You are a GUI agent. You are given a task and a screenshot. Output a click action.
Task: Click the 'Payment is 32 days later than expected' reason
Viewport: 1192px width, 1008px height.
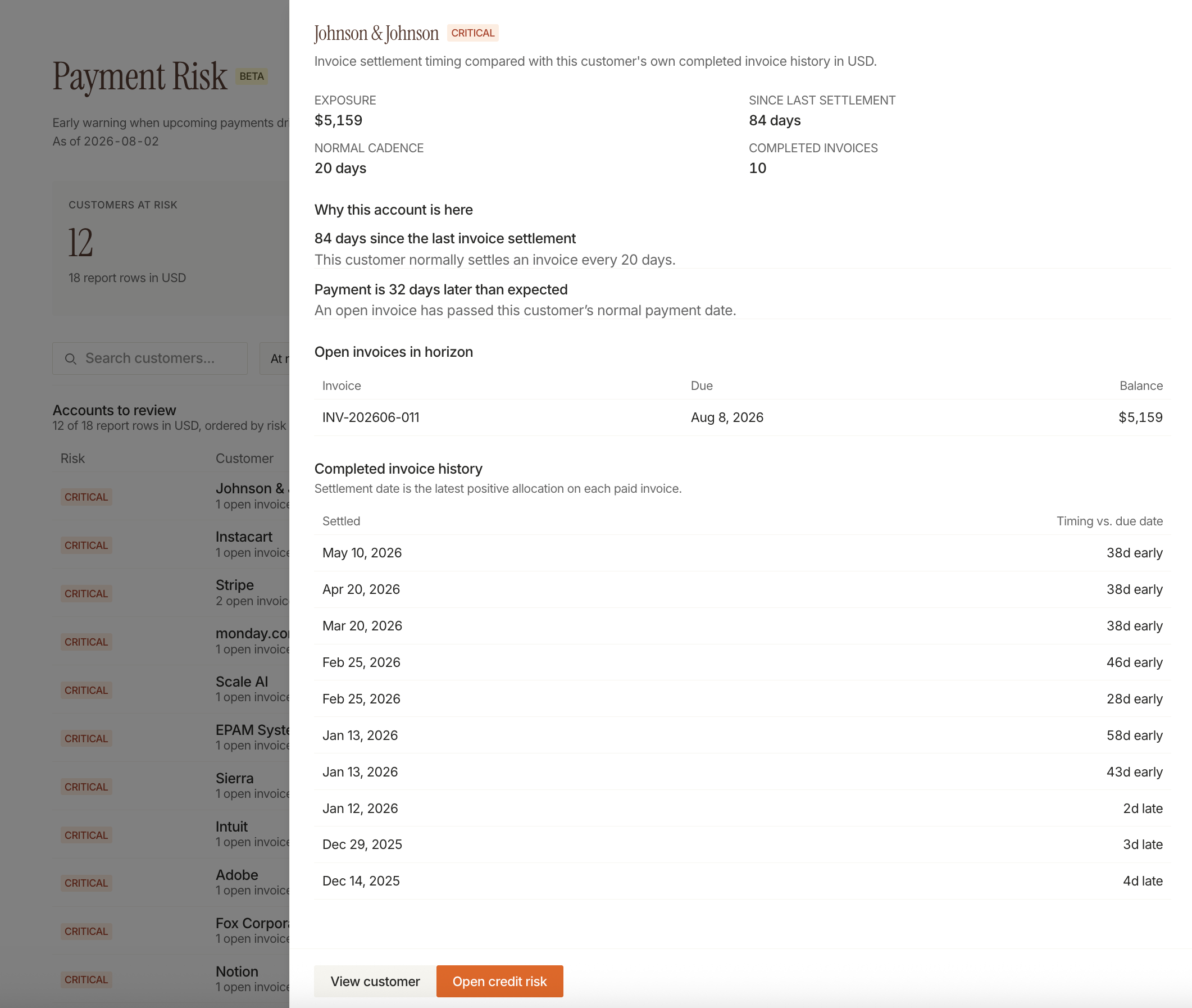pos(441,290)
